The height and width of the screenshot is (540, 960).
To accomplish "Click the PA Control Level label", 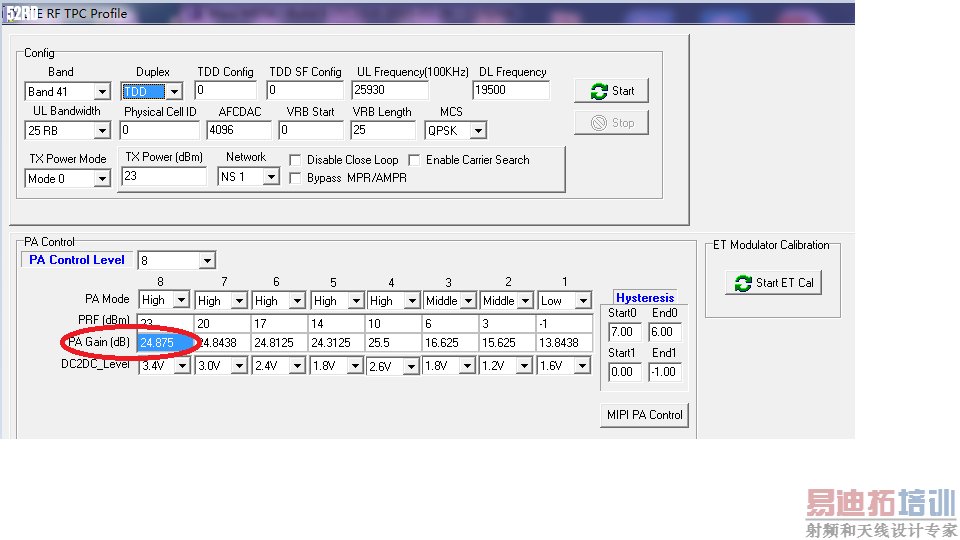I will point(77,260).
